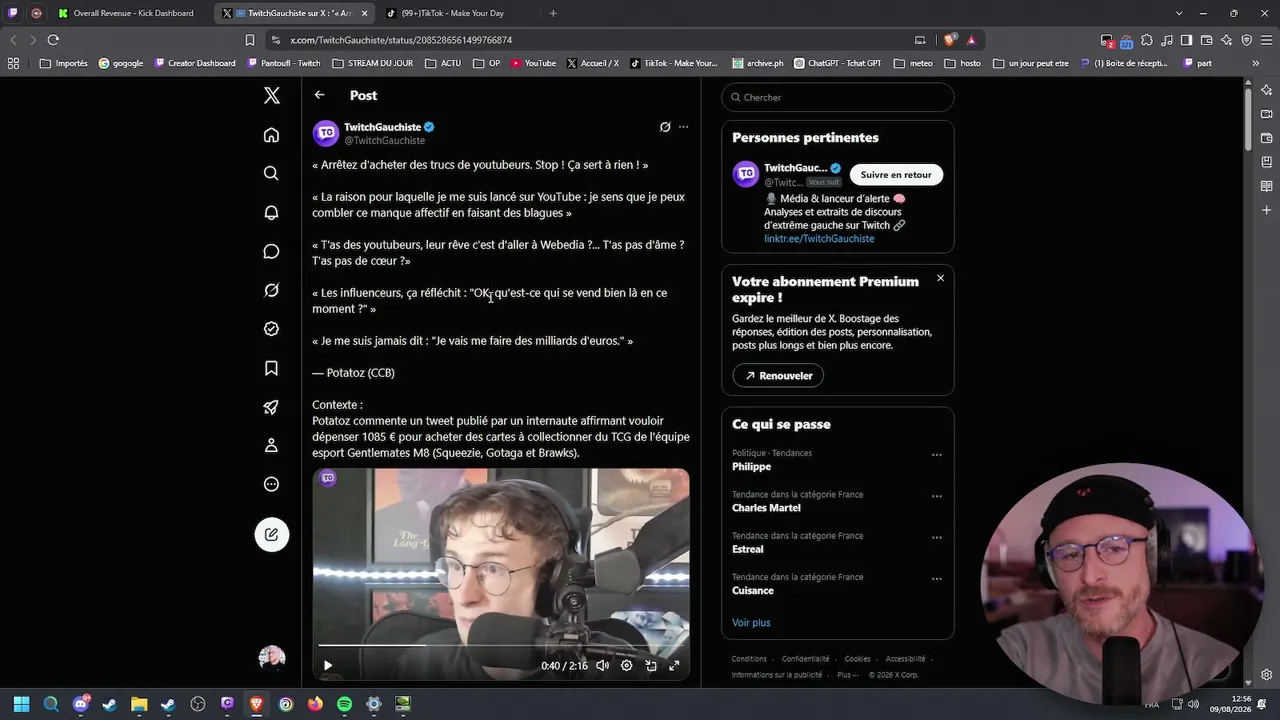Open the post's three-dot more menu
This screenshot has width=1280, height=720.
click(684, 127)
